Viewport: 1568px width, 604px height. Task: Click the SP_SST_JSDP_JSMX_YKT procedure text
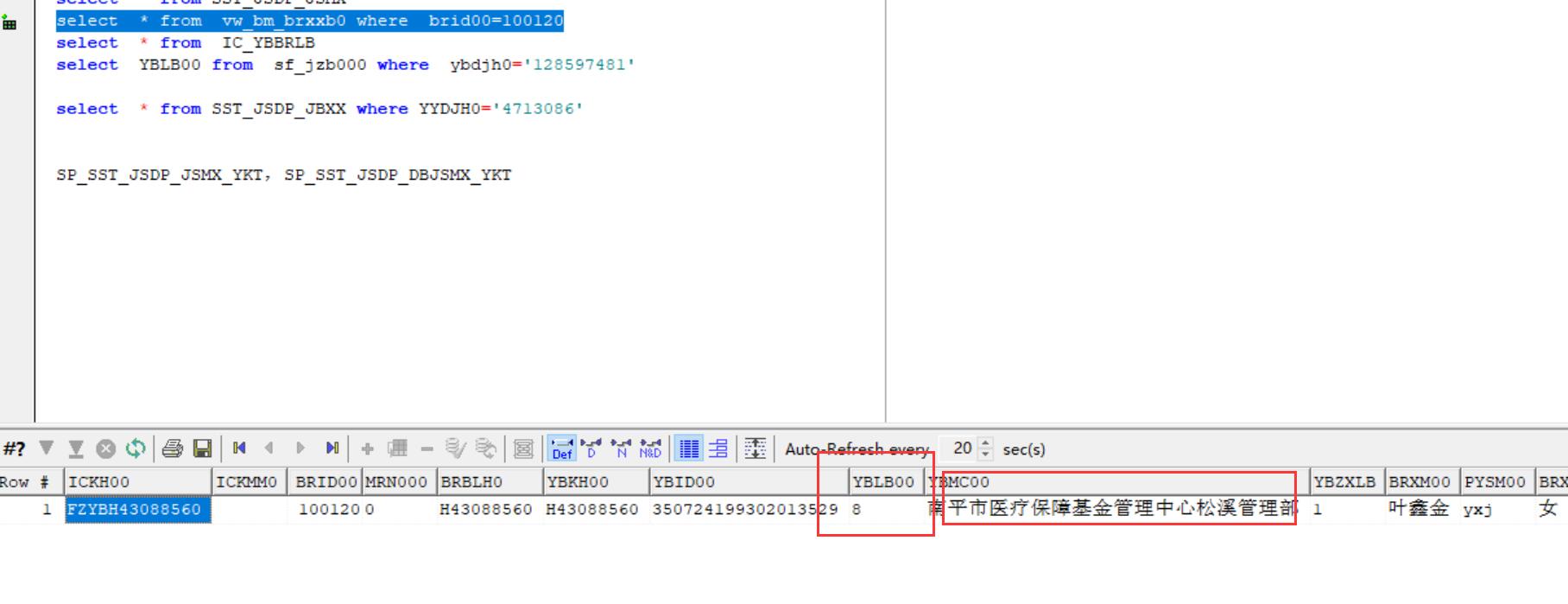[160, 175]
